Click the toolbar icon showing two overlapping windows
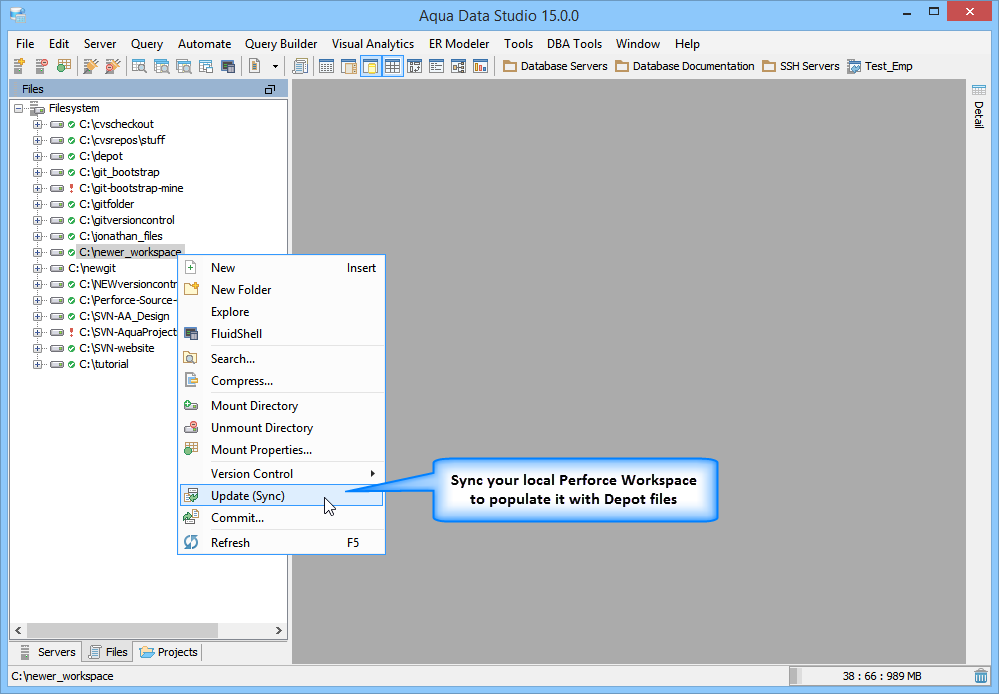 pyautogui.click(x=206, y=66)
